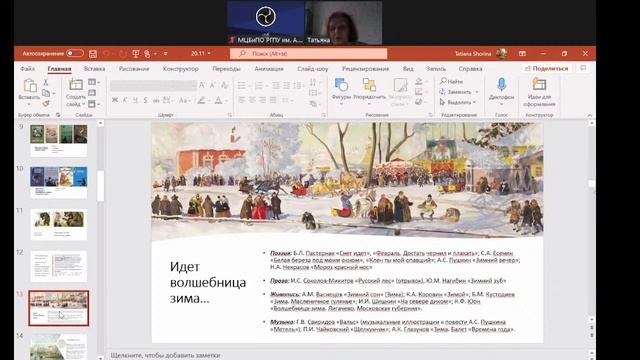Open the Tatiana Shorina account avatar
The height and width of the screenshot is (360, 640).
(x=502, y=53)
